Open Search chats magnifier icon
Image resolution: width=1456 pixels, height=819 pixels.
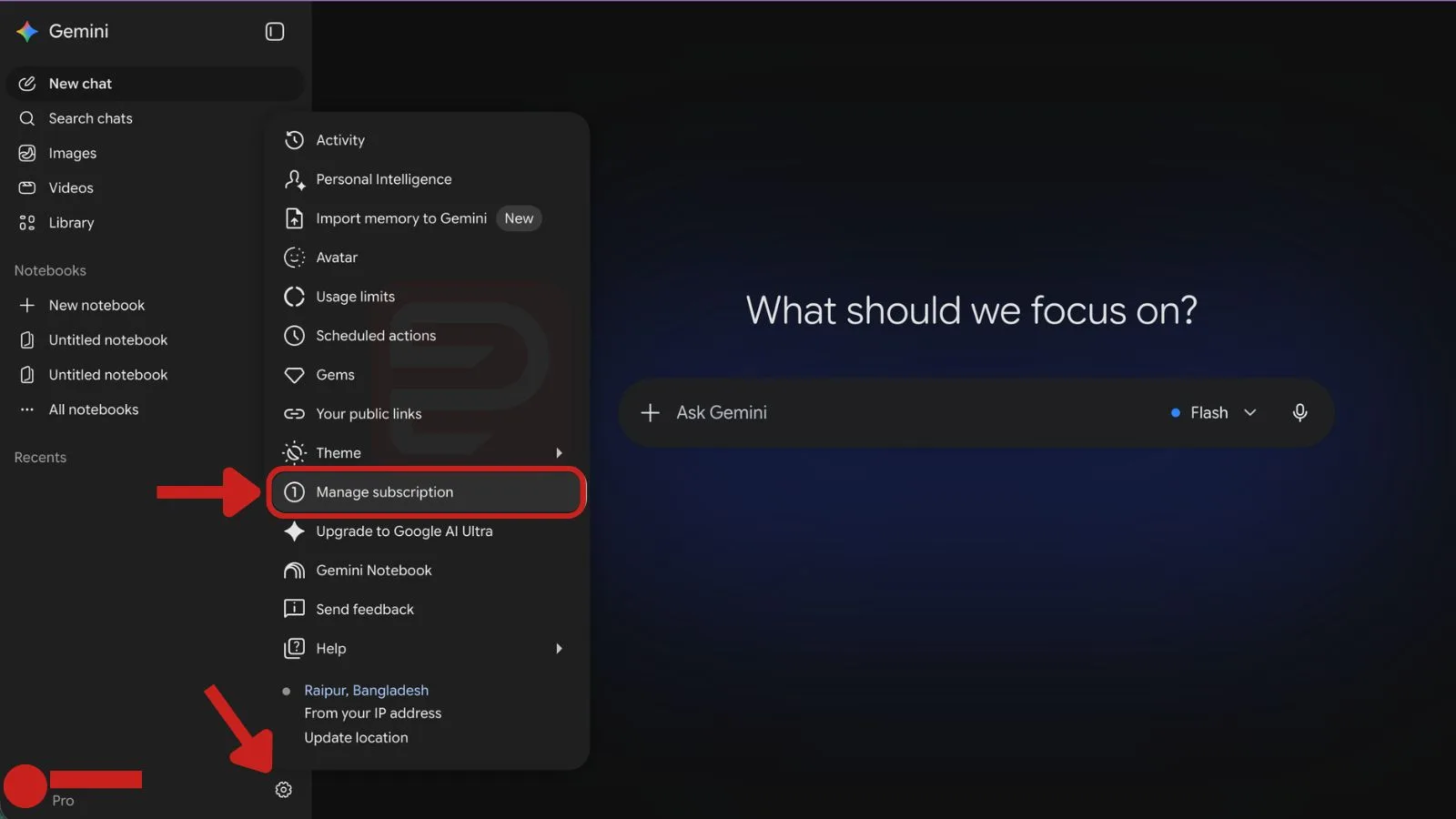coord(27,118)
